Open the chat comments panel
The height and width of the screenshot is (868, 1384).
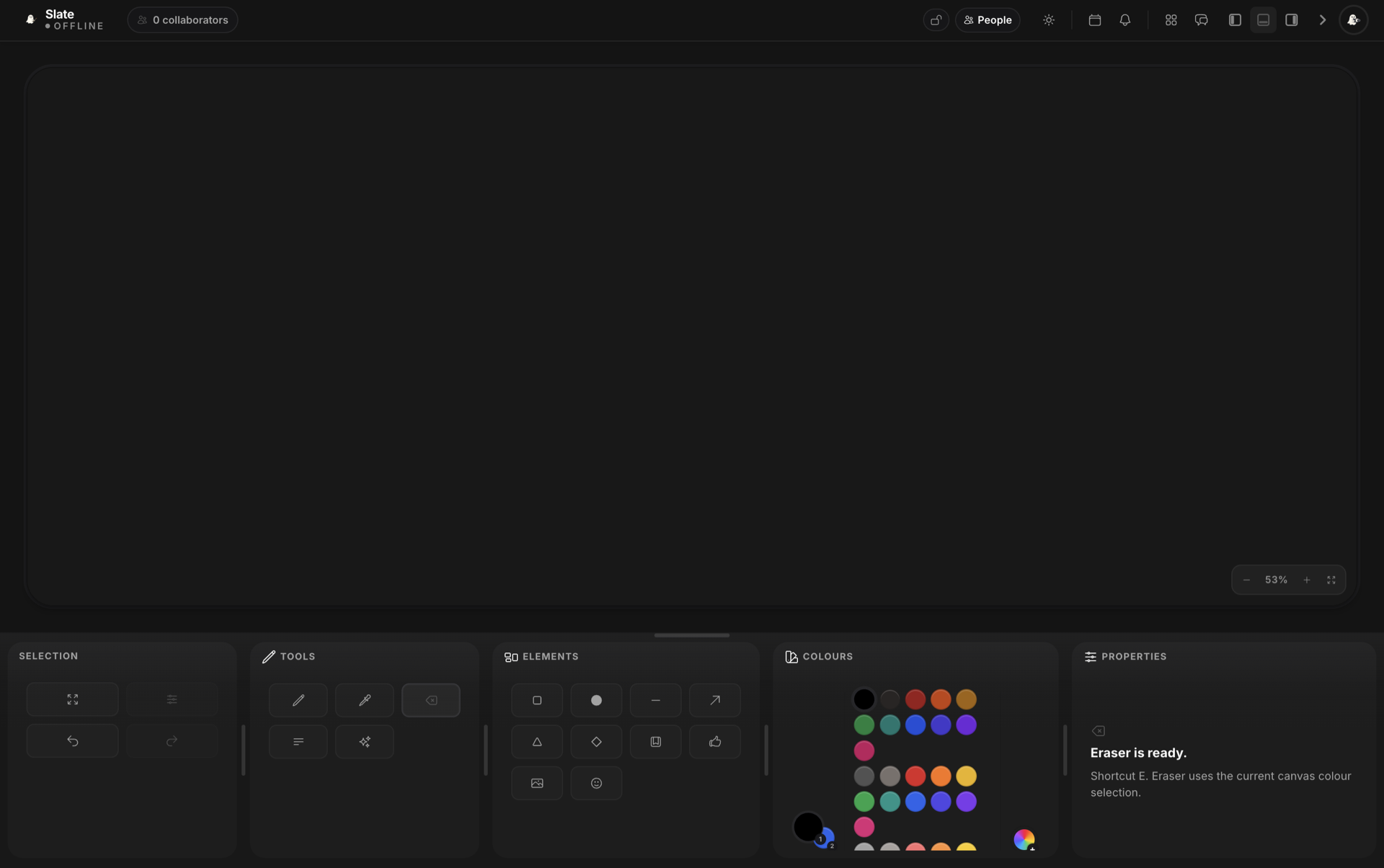click(x=1201, y=20)
